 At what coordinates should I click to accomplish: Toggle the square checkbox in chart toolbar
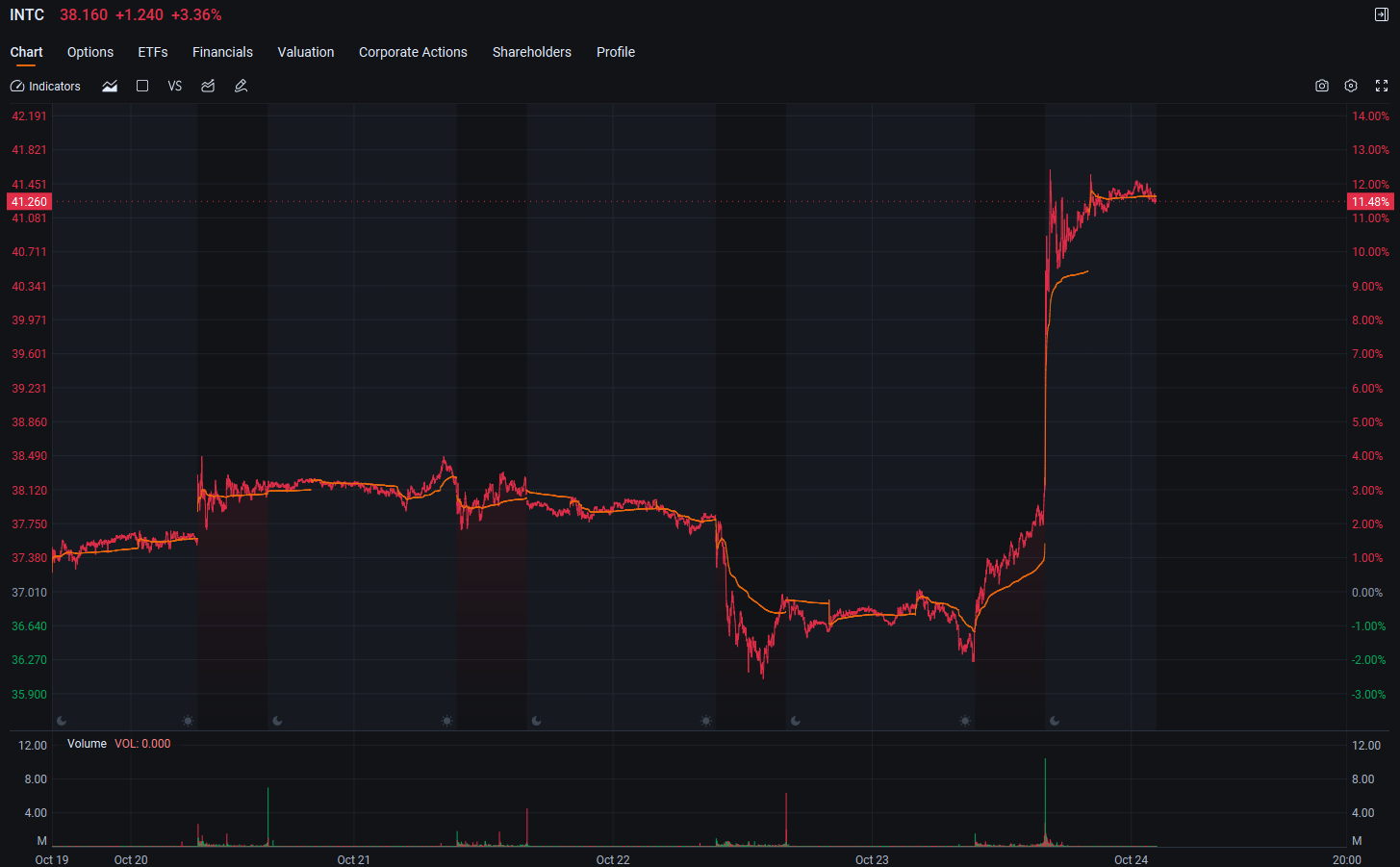[142, 86]
